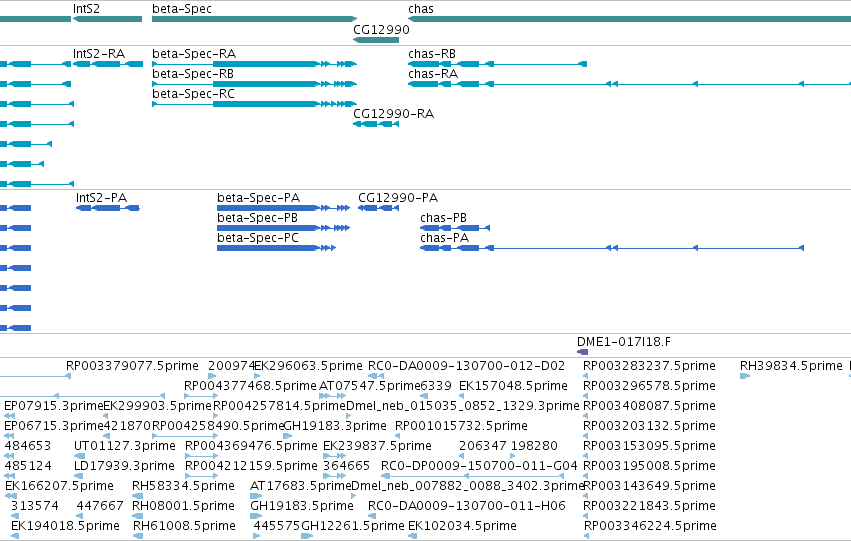
Task: Click the beta-Spec-PC protein label
Action: (x=258, y=238)
